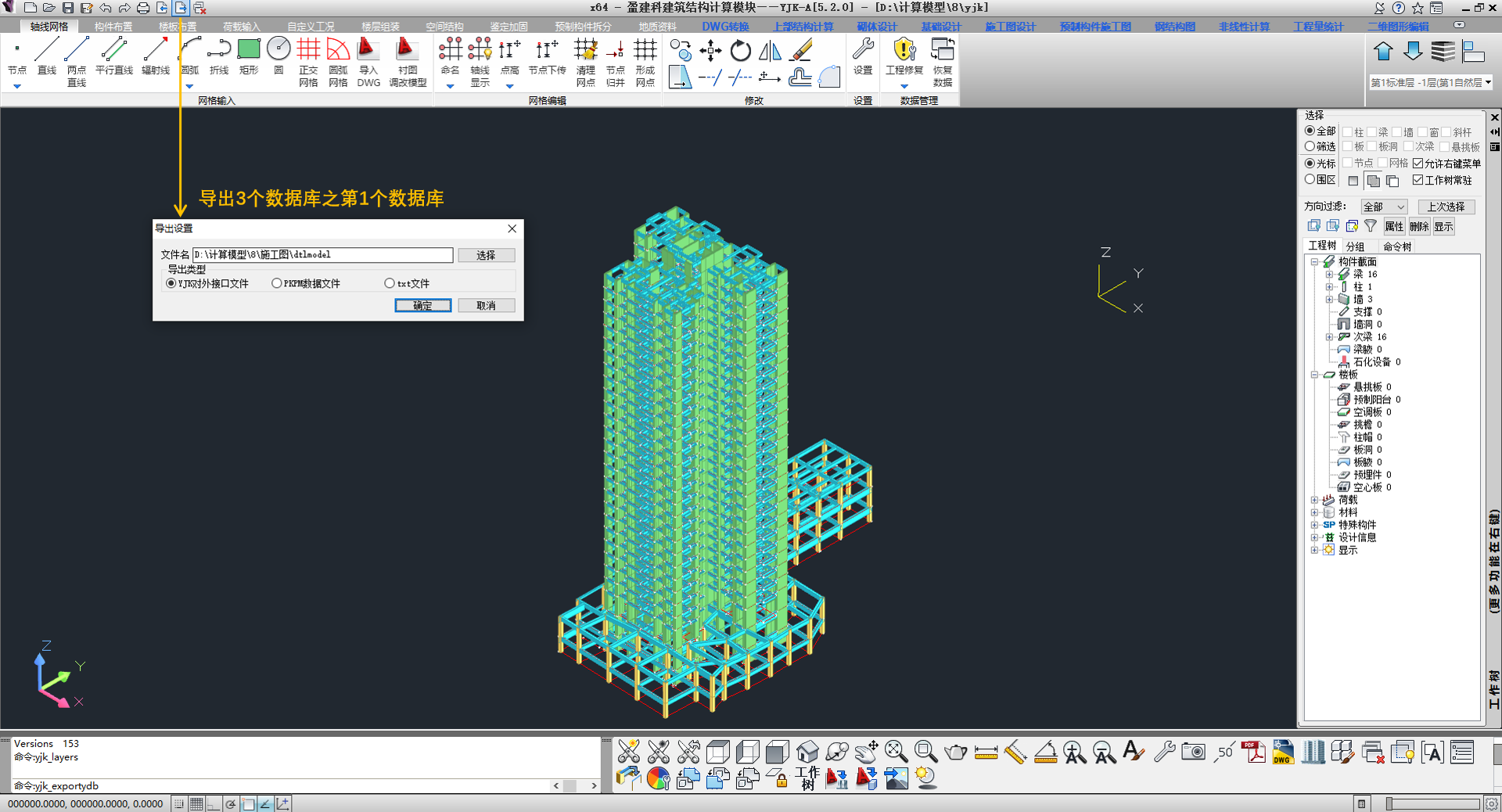Open the 命令树 tab in the side panel
The width and height of the screenshot is (1502, 812).
(1396, 246)
